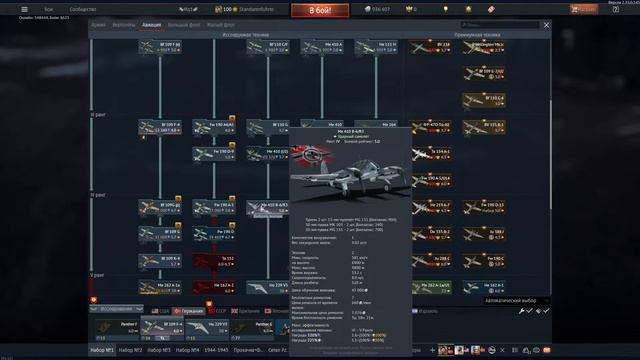Select the premium Me 163 A-1 card
Screen dimensions: 640x360
coord(484,287)
